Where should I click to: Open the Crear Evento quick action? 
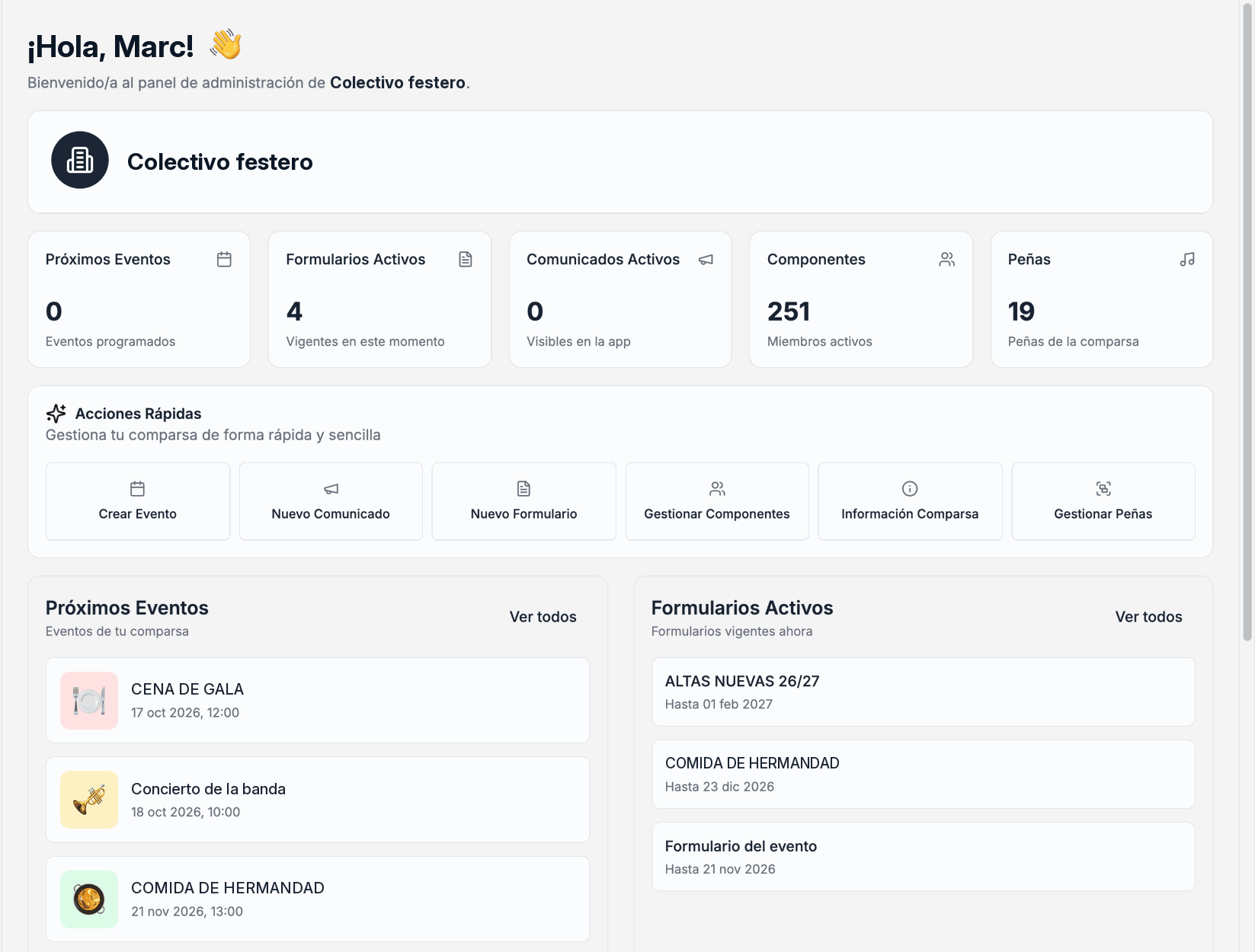click(138, 501)
